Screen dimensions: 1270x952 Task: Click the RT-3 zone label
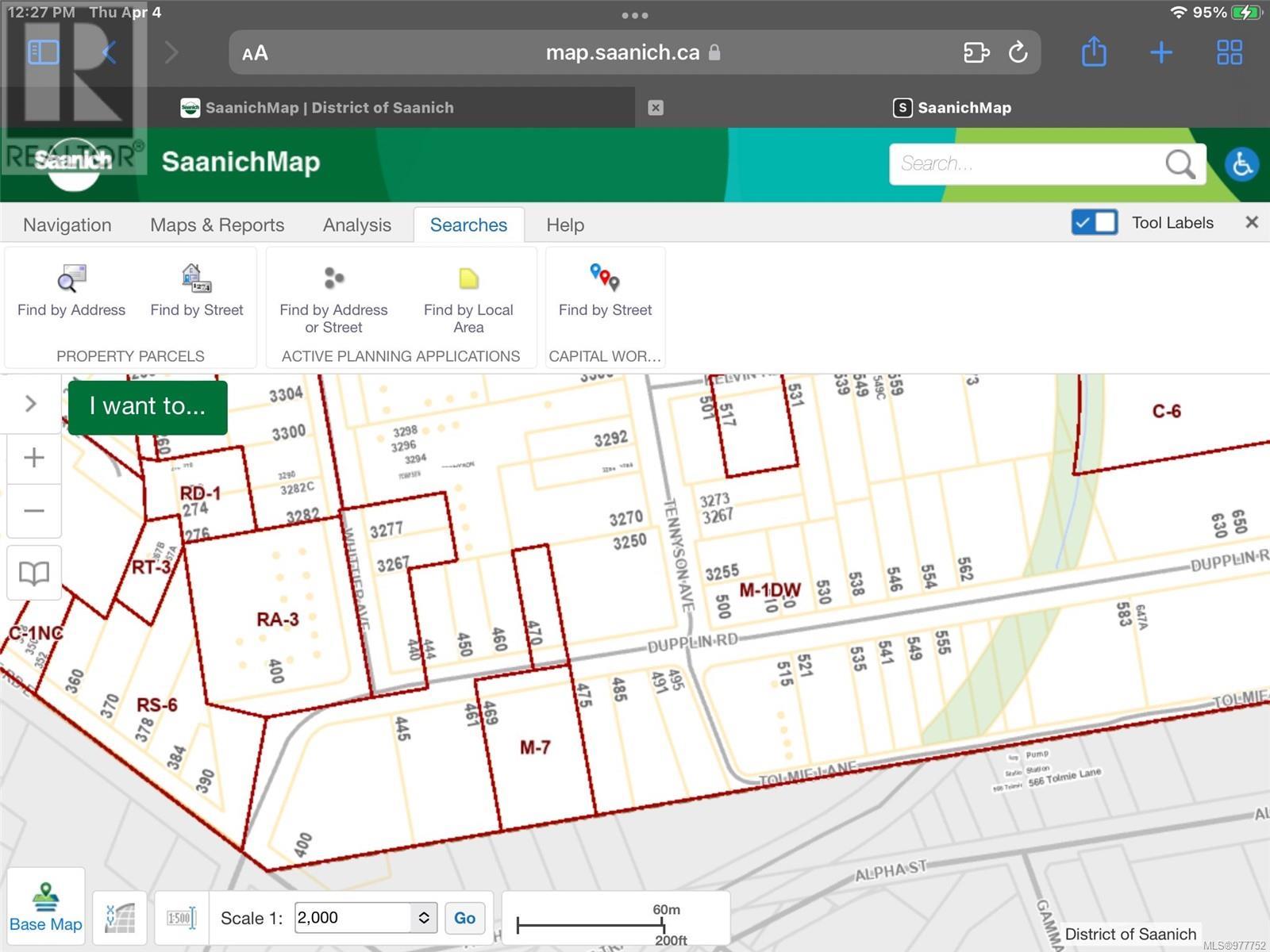pos(151,567)
